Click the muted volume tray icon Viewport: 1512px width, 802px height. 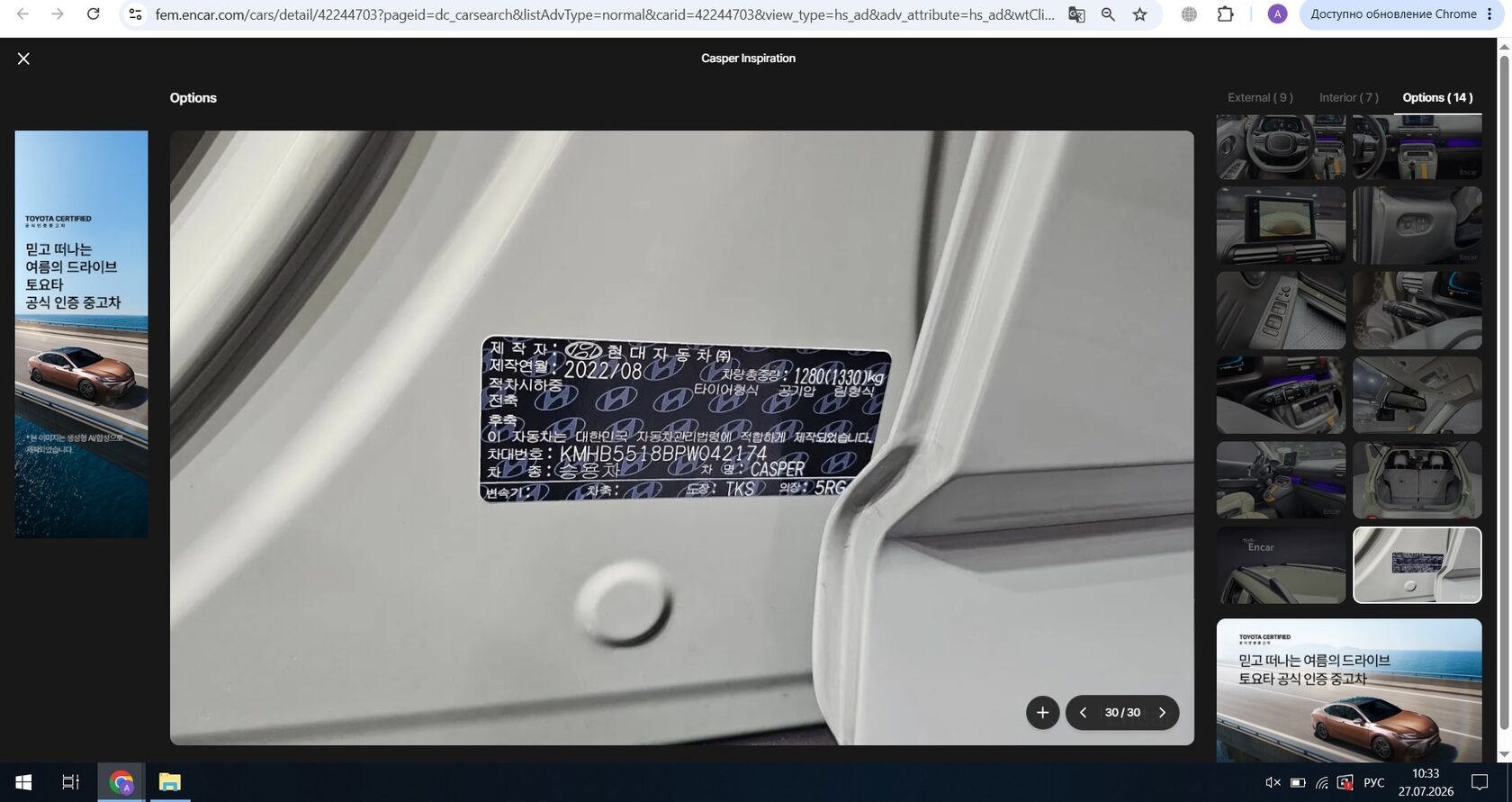click(1273, 782)
